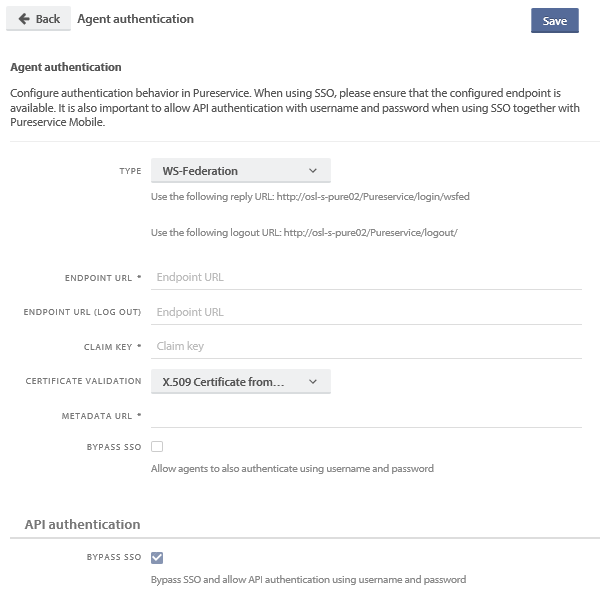Enable Bypass SSO for agents checkbox
The width and height of the screenshot is (614, 599).
[x=157, y=447]
